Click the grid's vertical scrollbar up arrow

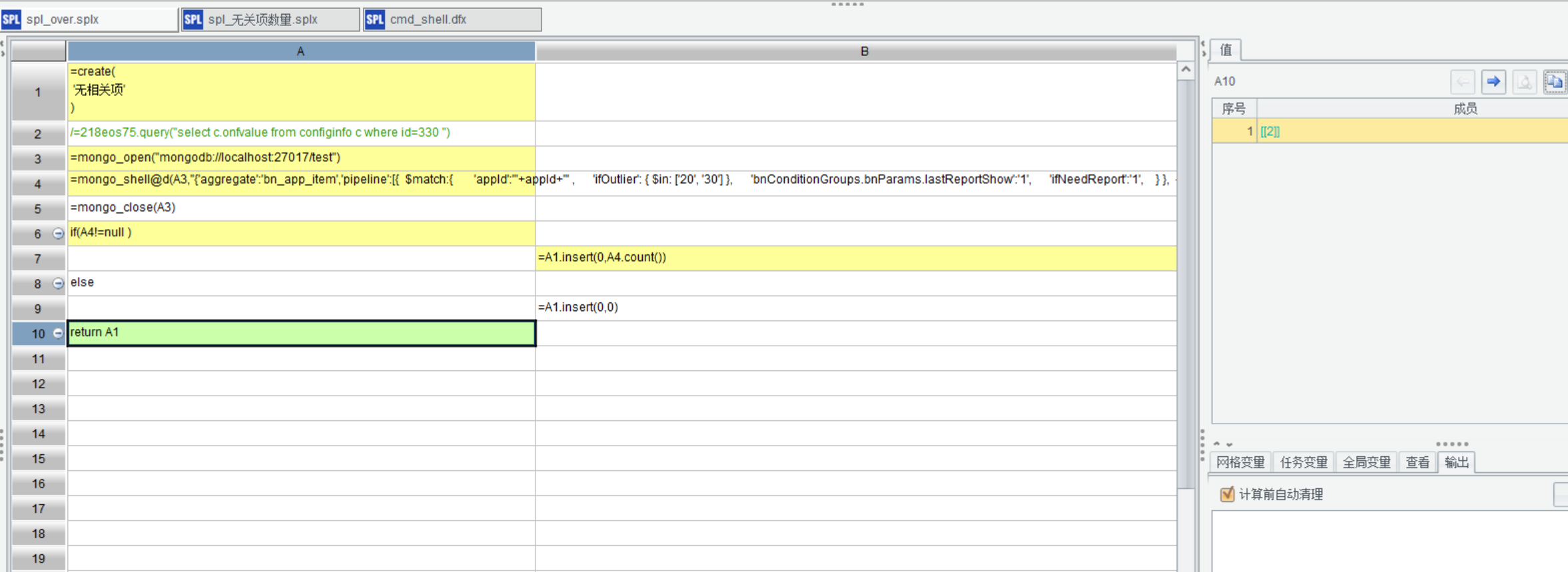coord(1186,69)
